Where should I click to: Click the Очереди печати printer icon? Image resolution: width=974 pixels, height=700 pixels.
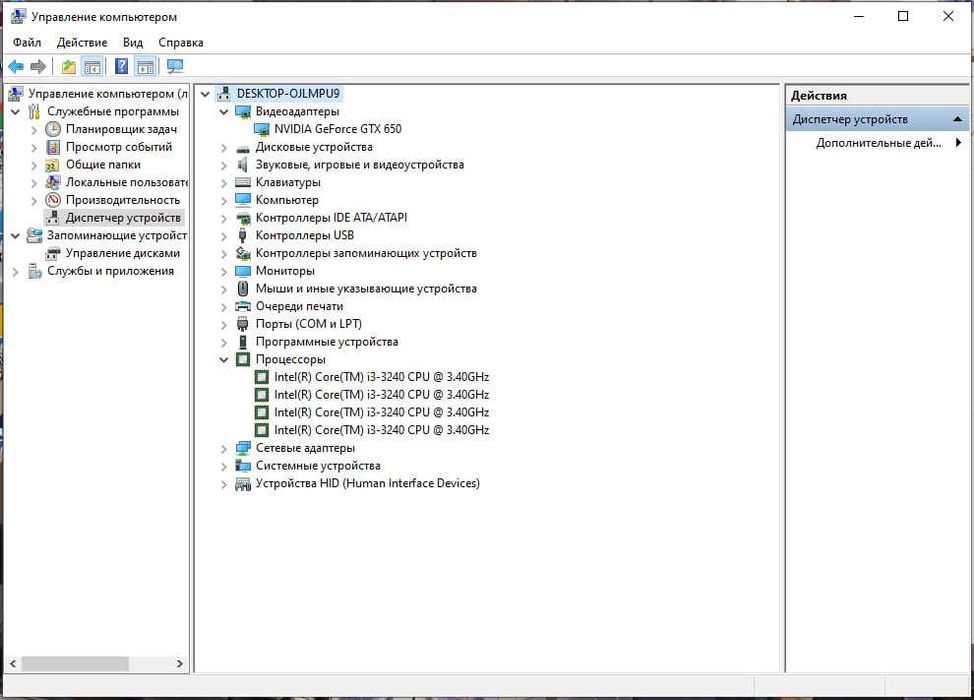click(x=243, y=306)
